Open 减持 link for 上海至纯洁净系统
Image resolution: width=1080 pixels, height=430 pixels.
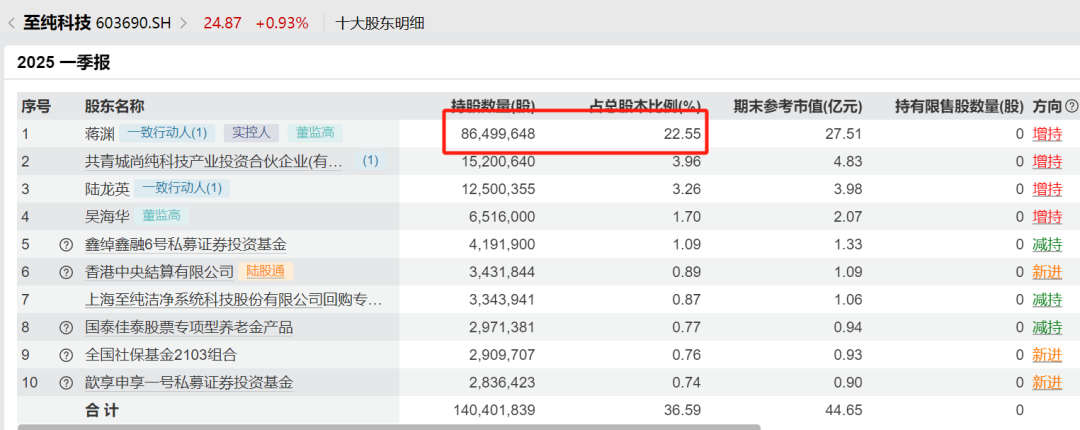pos(1047,299)
